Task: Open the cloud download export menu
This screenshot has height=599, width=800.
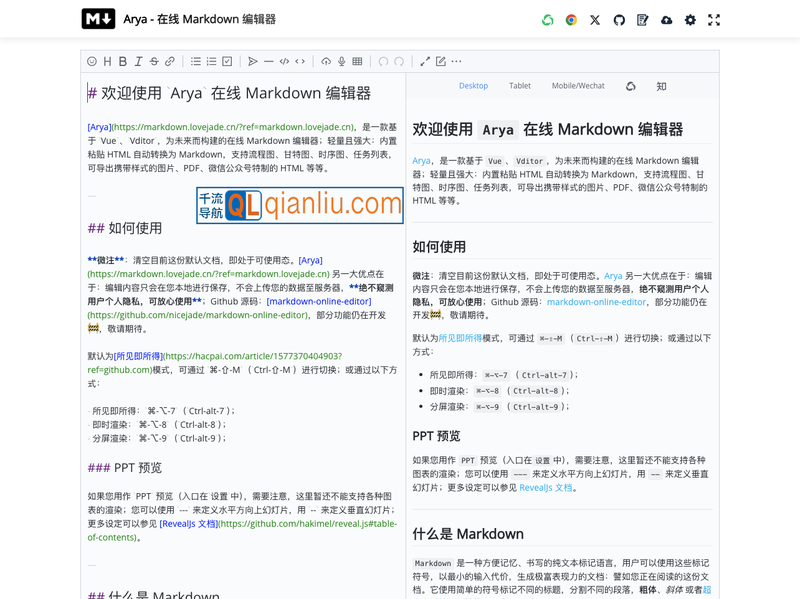Action: [667, 20]
